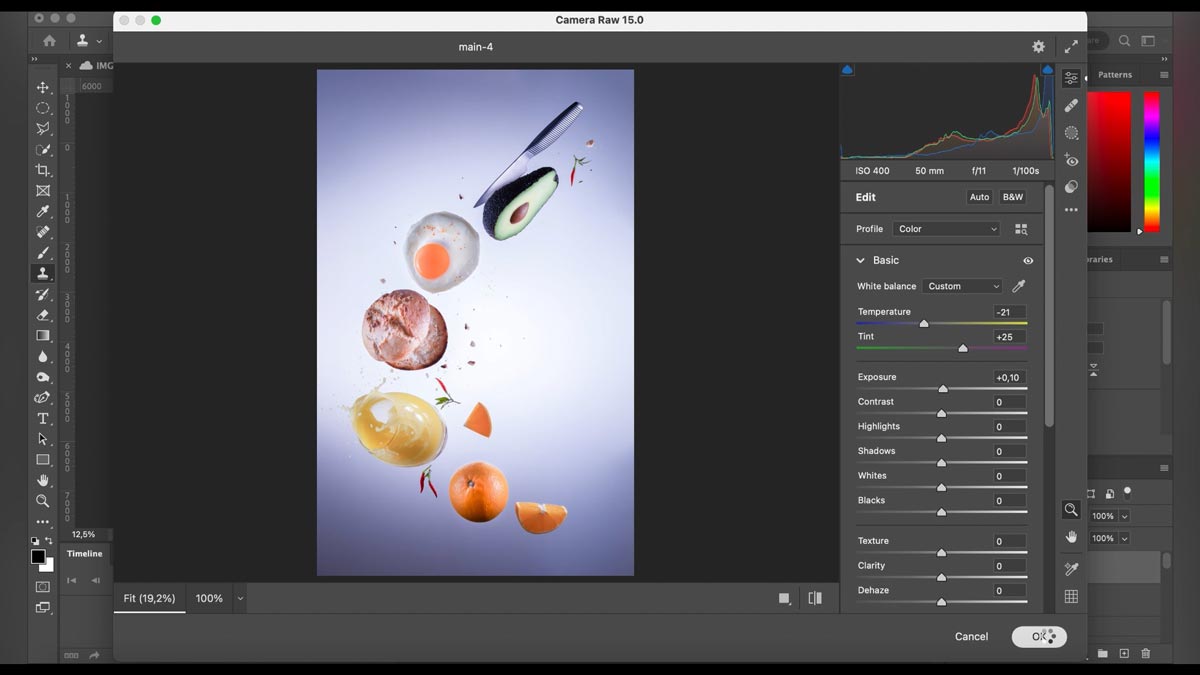Expand Photoshop layer opacity 100% dropdown
This screenshot has height=675, width=1200.
coord(1125,516)
